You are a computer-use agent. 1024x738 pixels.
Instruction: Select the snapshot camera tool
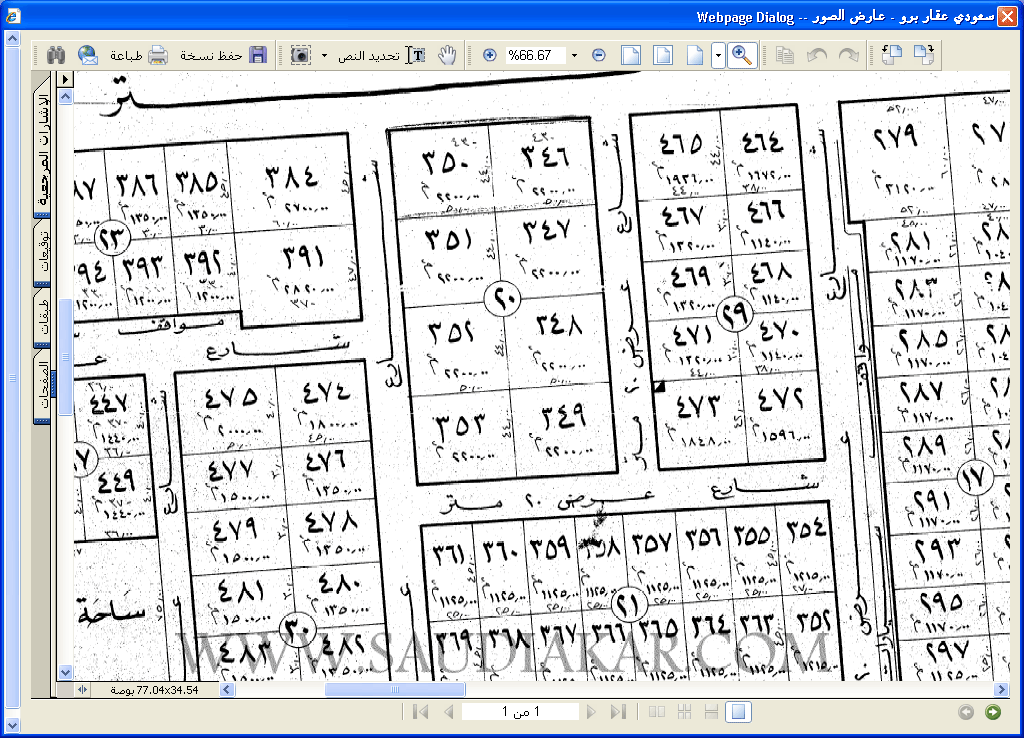point(300,56)
